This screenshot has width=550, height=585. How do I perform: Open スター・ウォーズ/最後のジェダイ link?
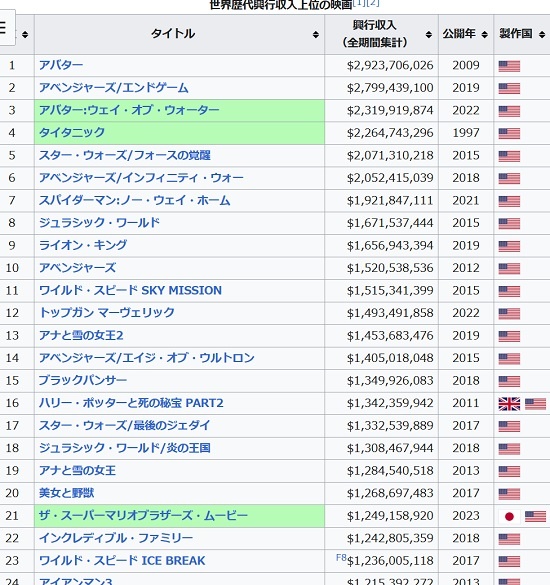125,425
